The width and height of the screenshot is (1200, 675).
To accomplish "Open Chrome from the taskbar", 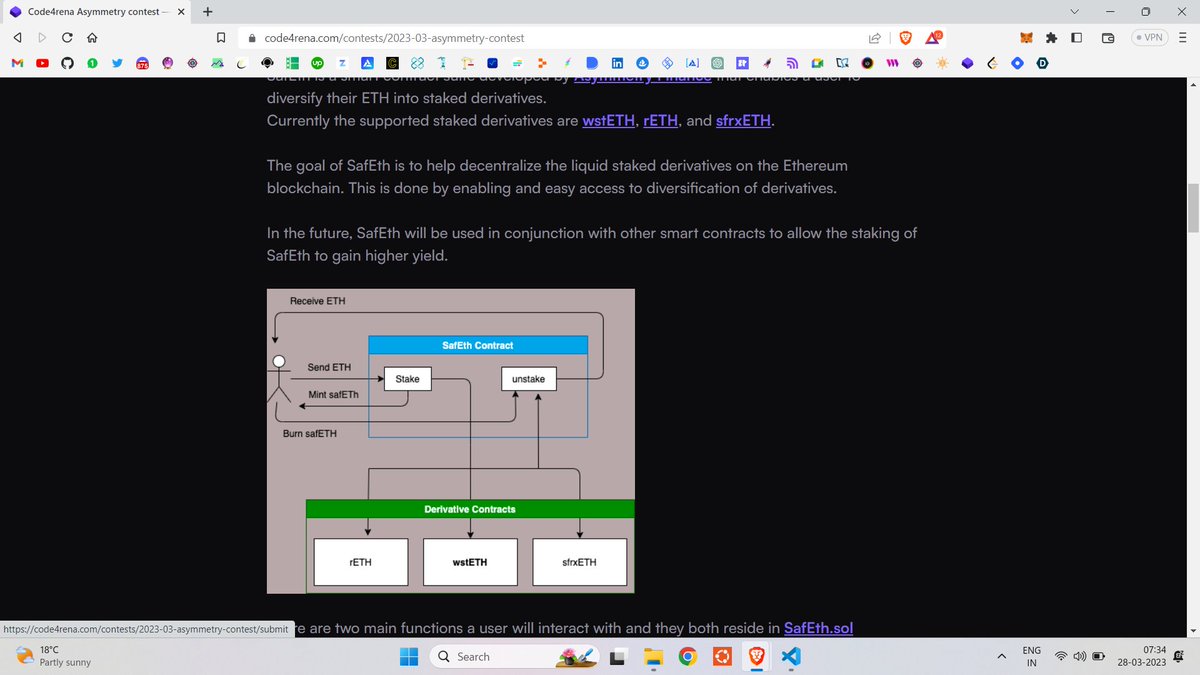I will pos(687,657).
